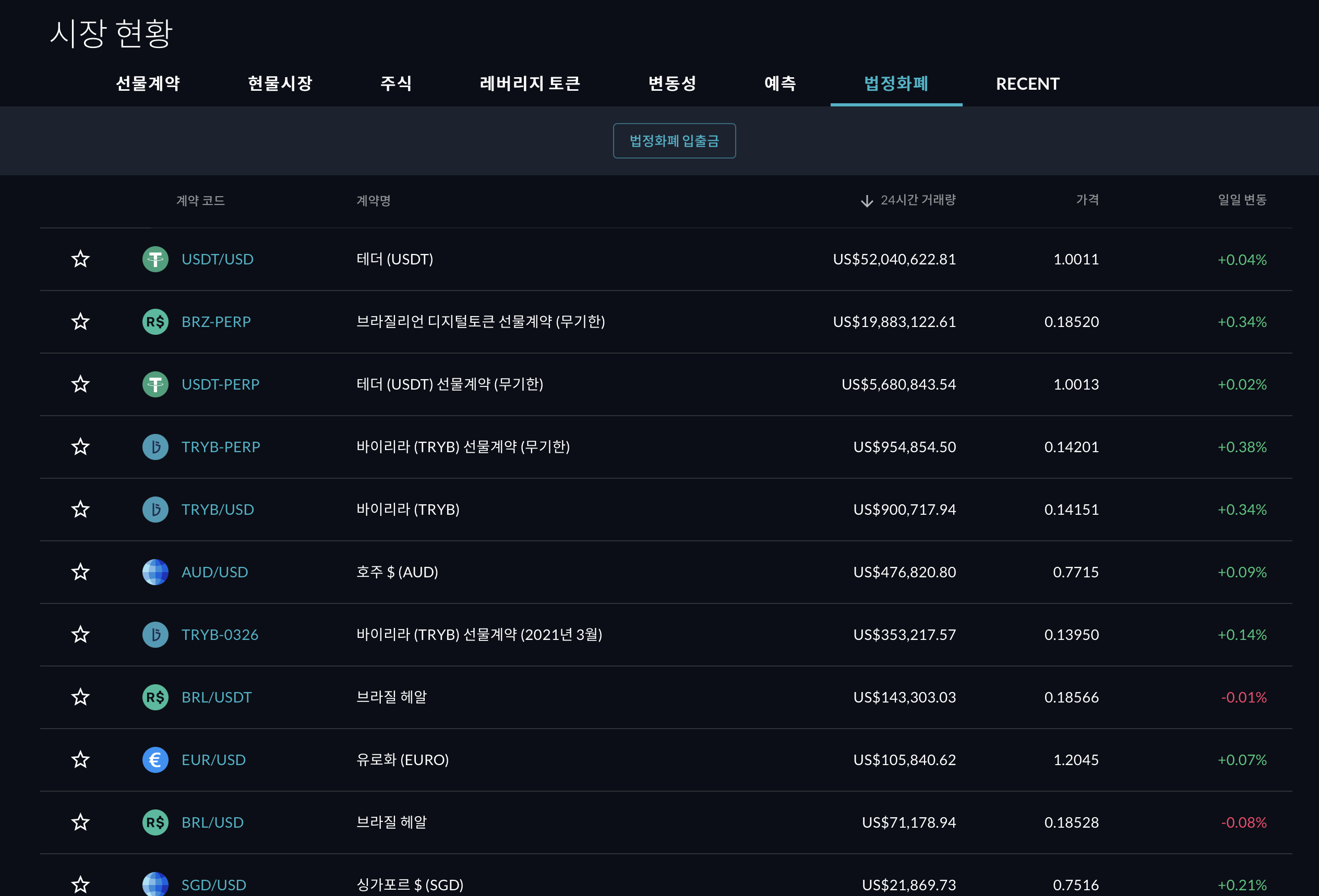Screen dimensions: 1319x896
Task: Click the TRYB icon on the TRYB-0326 row
Action: [155, 634]
